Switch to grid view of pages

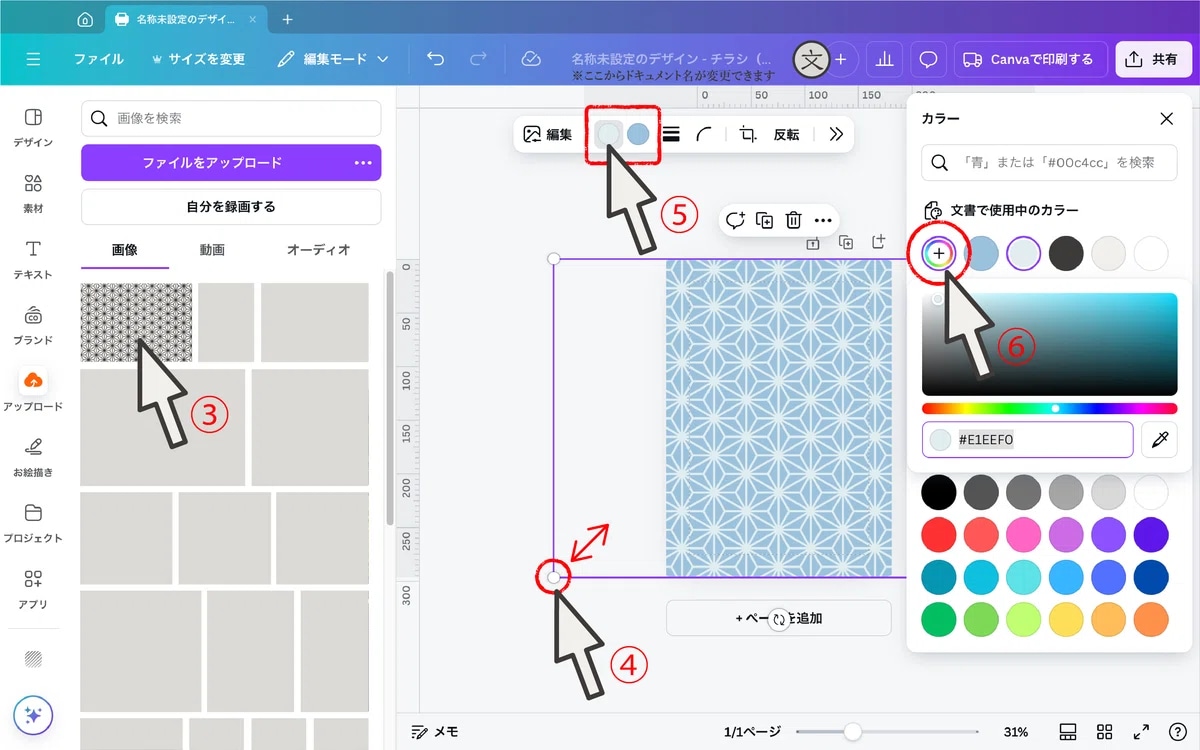pos(1104,732)
